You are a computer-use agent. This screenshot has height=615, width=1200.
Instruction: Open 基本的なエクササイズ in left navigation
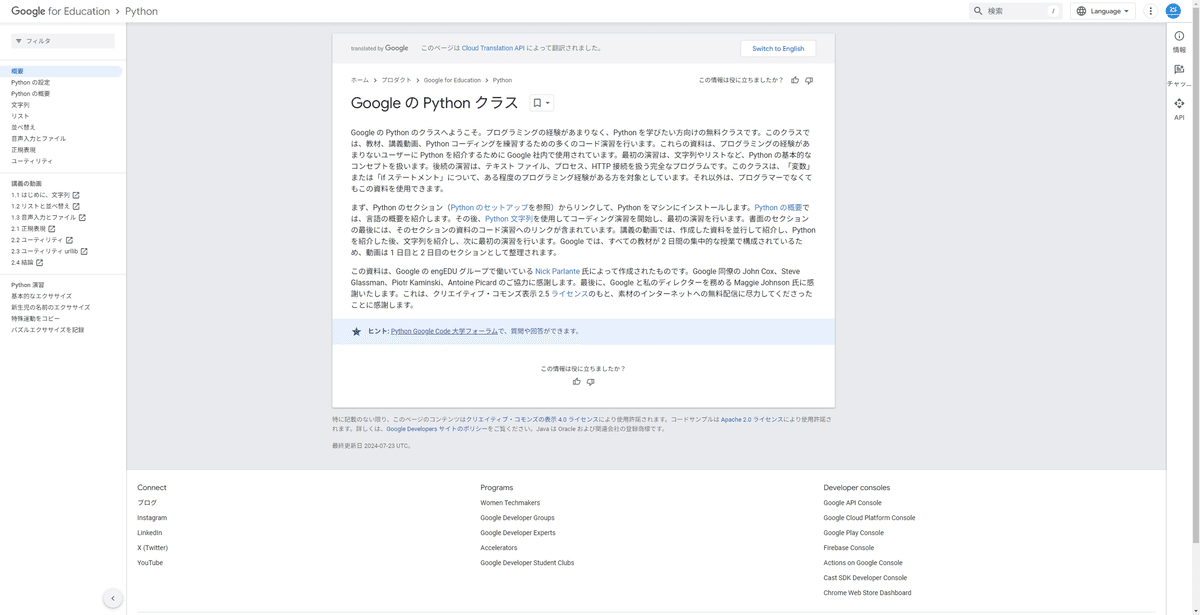41,296
